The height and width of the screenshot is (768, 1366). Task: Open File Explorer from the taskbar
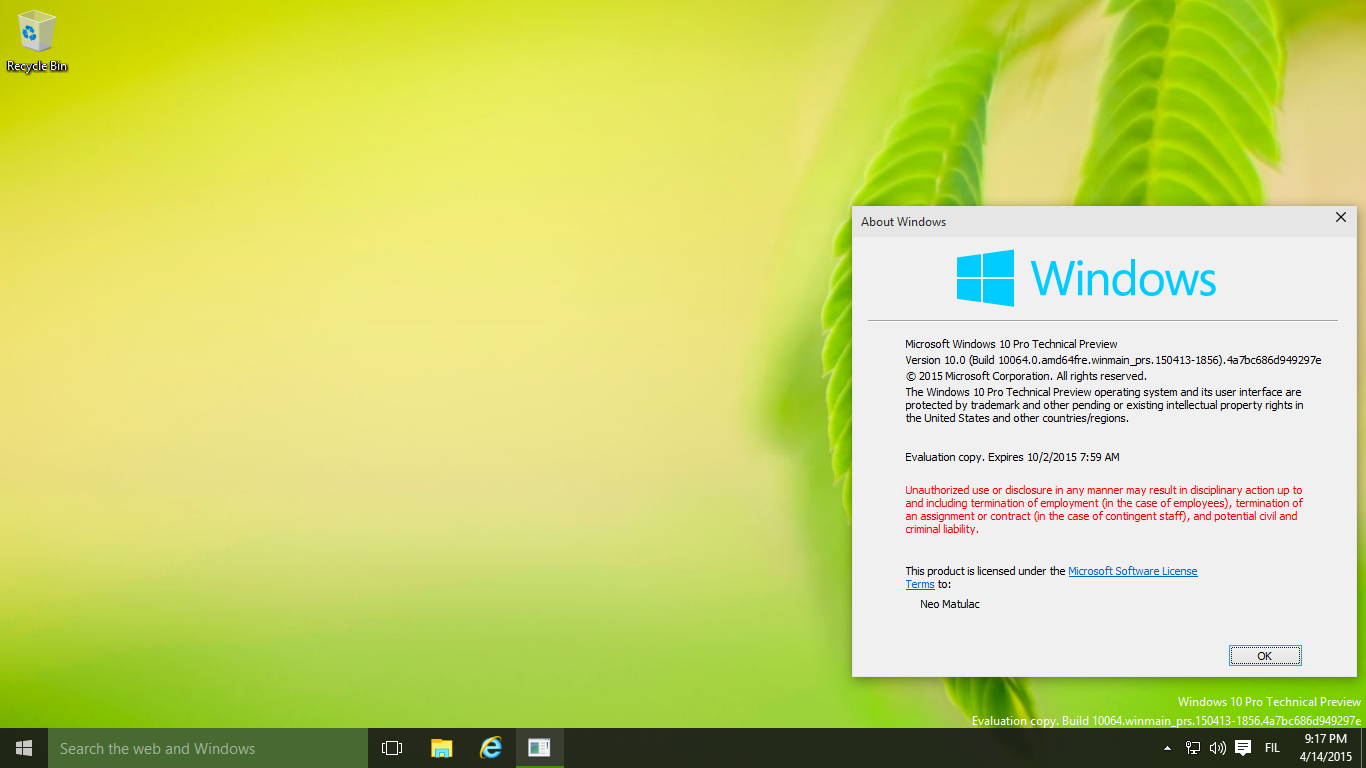[x=441, y=747]
